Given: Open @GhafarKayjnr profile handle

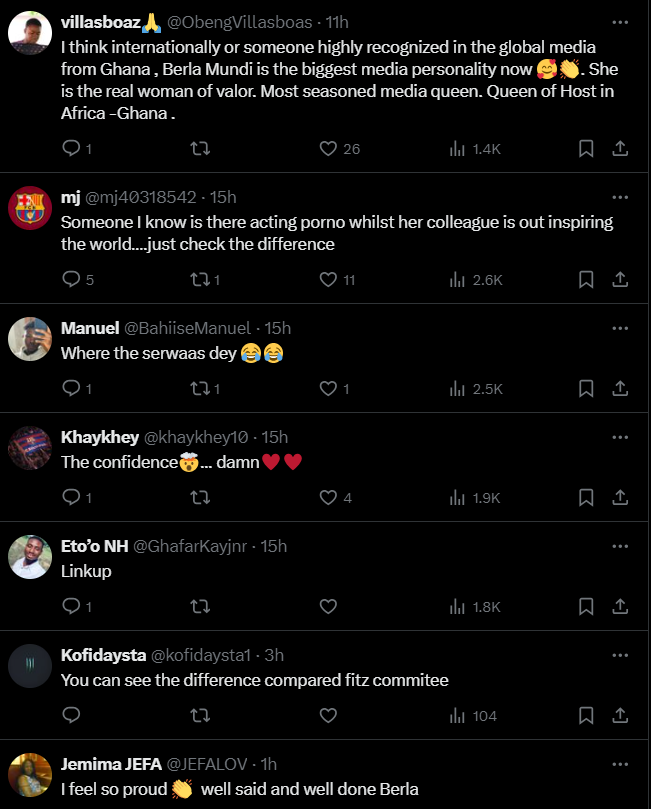Looking at the screenshot, I should coord(189,546).
